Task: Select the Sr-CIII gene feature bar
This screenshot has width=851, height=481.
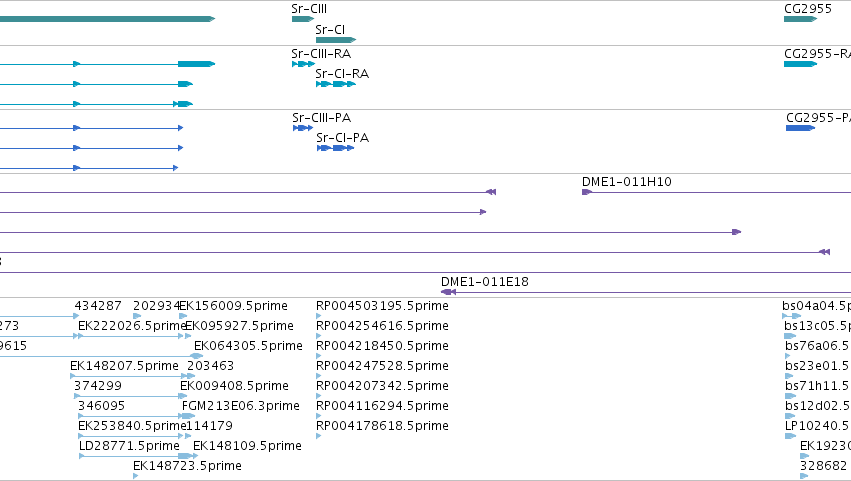Action: pyautogui.click(x=303, y=19)
